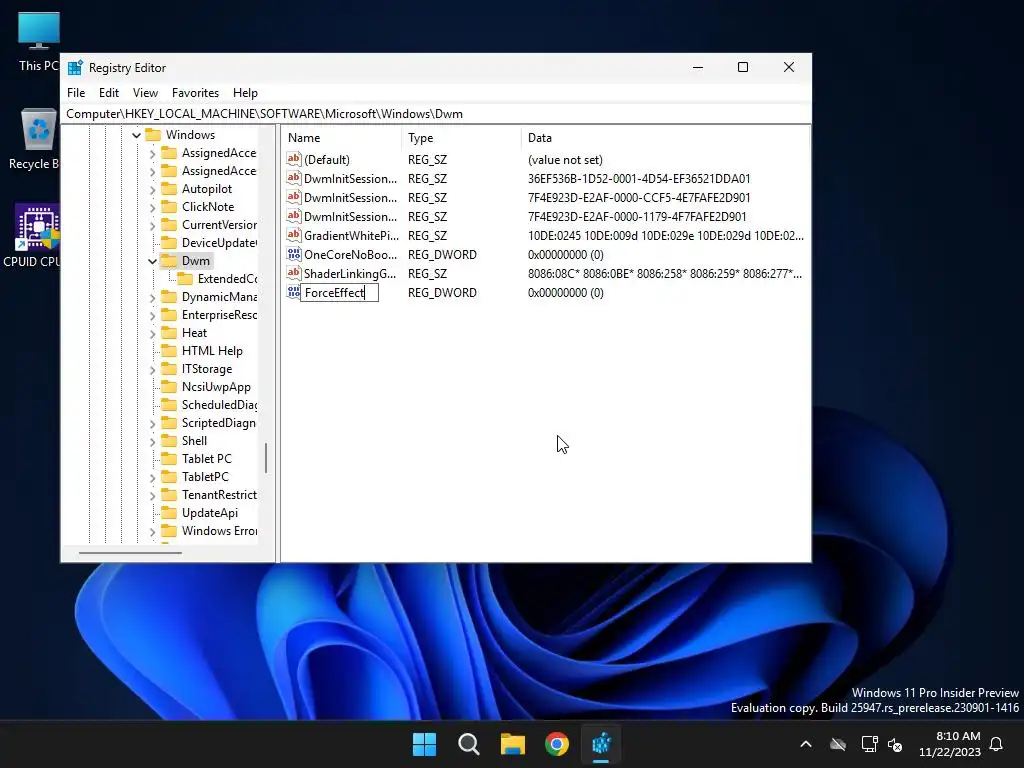Click the (Default) string value icon
1024x768 pixels.
pyautogui.click(x=294, y=159)
